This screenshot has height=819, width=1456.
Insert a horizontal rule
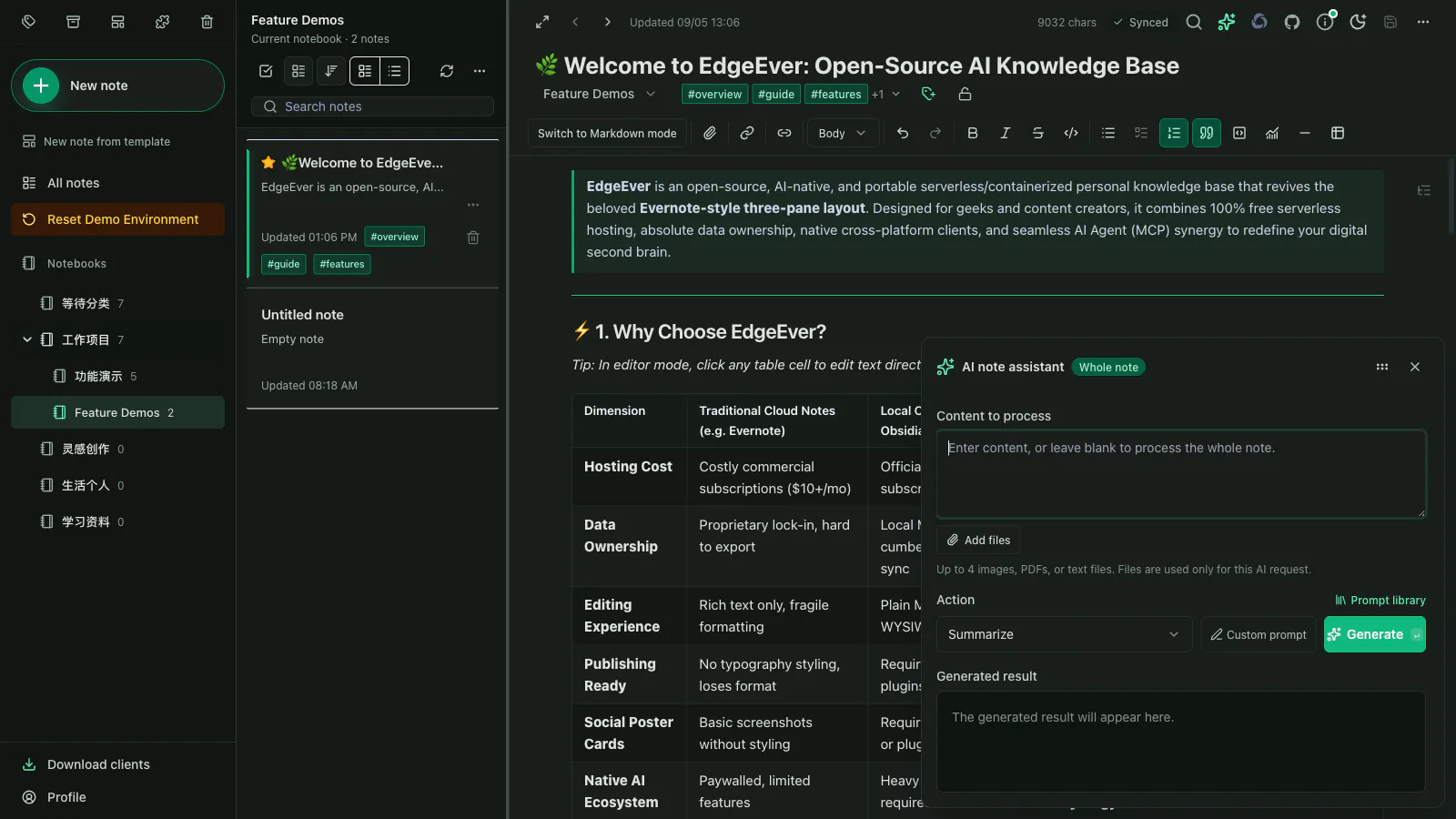[x=1305, y=133]
